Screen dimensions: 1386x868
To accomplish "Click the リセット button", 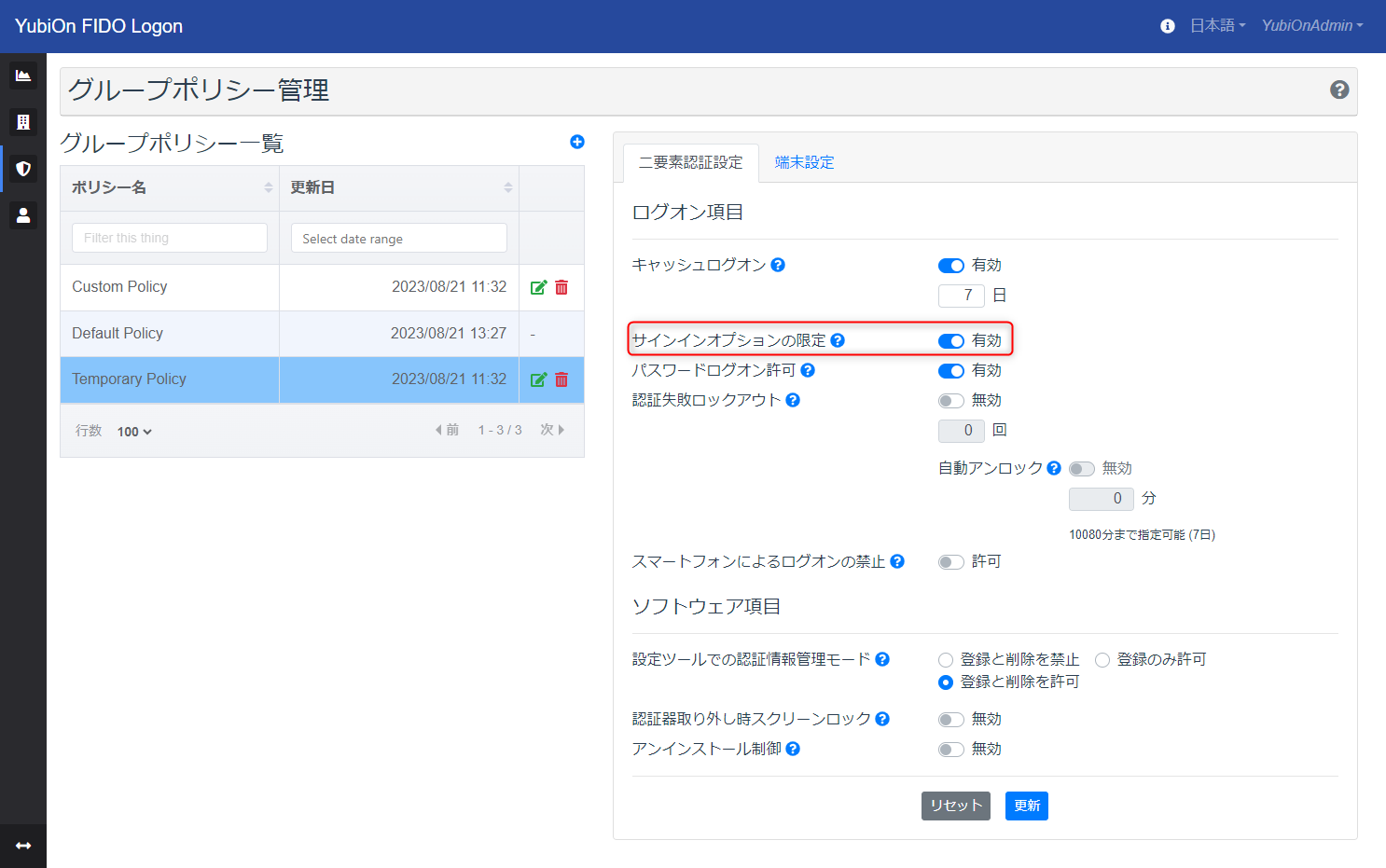I will (x=956, y=806).
